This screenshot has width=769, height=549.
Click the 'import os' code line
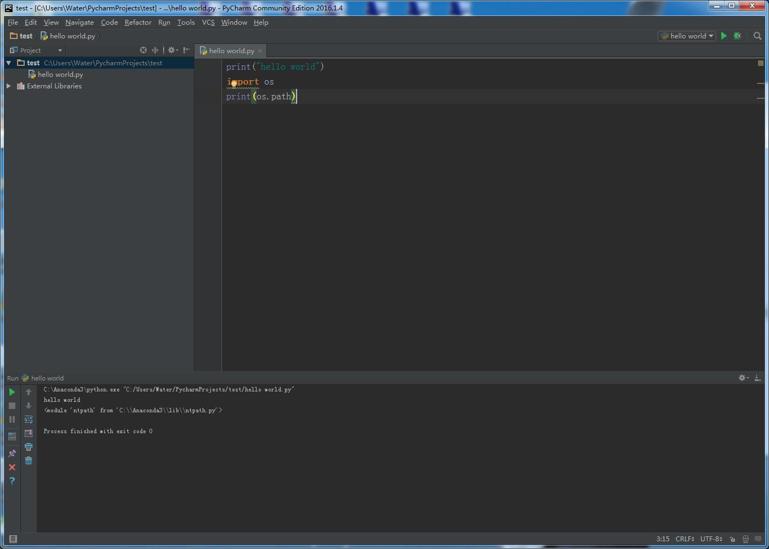click(x=250, y=82)
